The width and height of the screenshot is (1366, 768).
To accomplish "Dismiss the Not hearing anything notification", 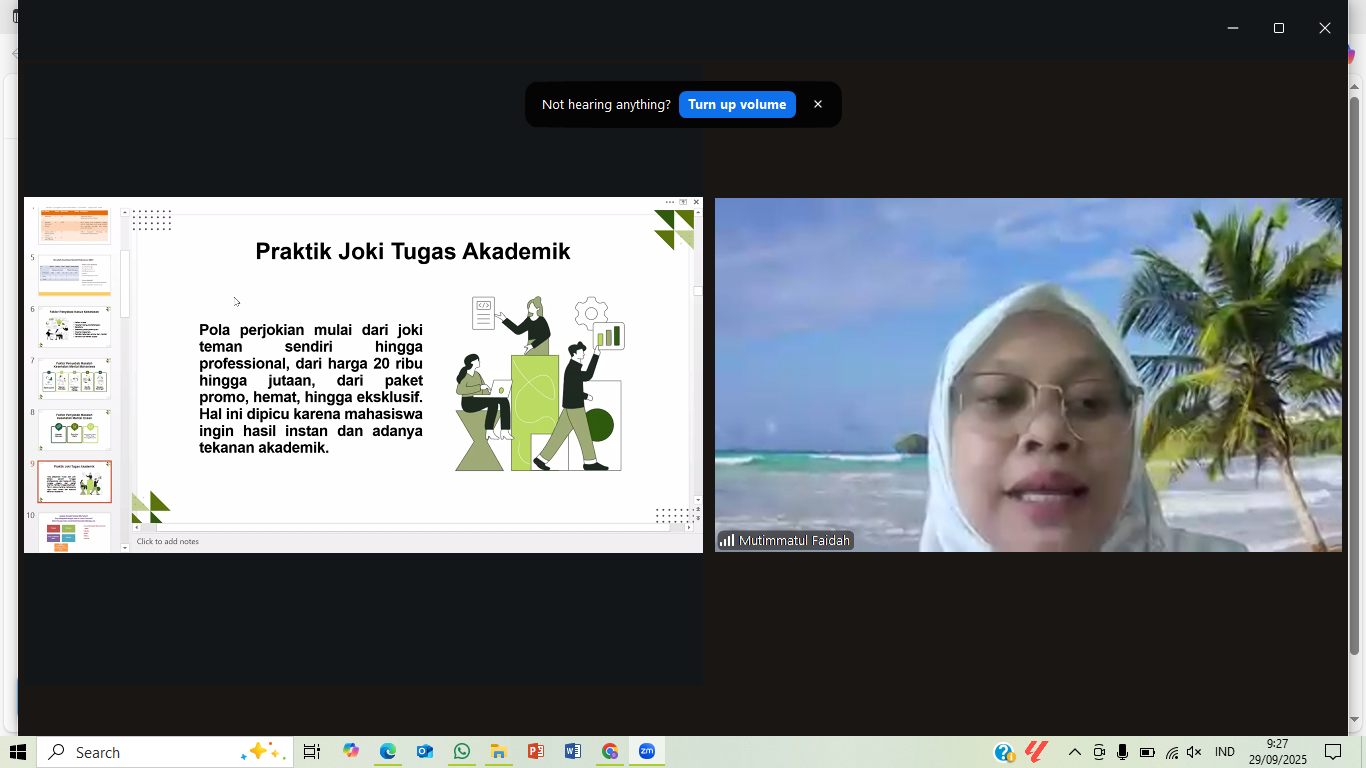I will (x=818, y=105).
